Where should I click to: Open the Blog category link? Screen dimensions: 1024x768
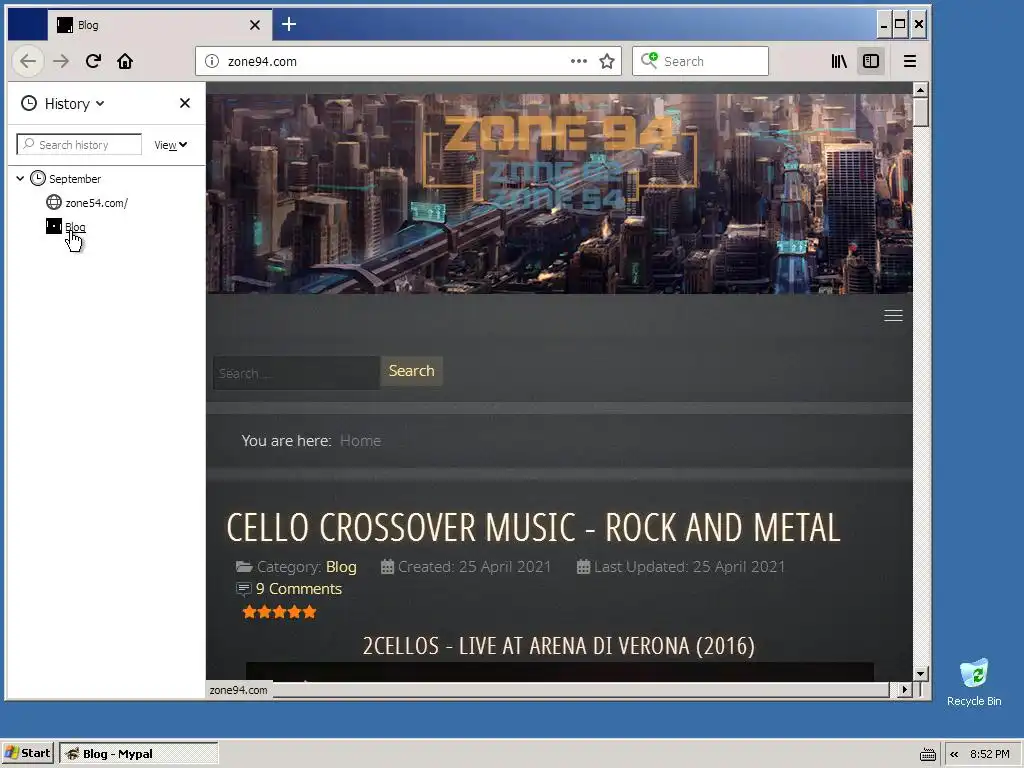tap(341, 567)
